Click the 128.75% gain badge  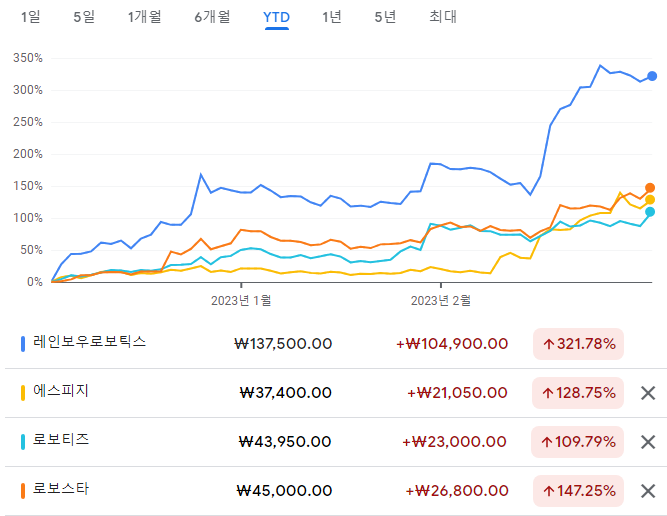click(x=578, y=393)
